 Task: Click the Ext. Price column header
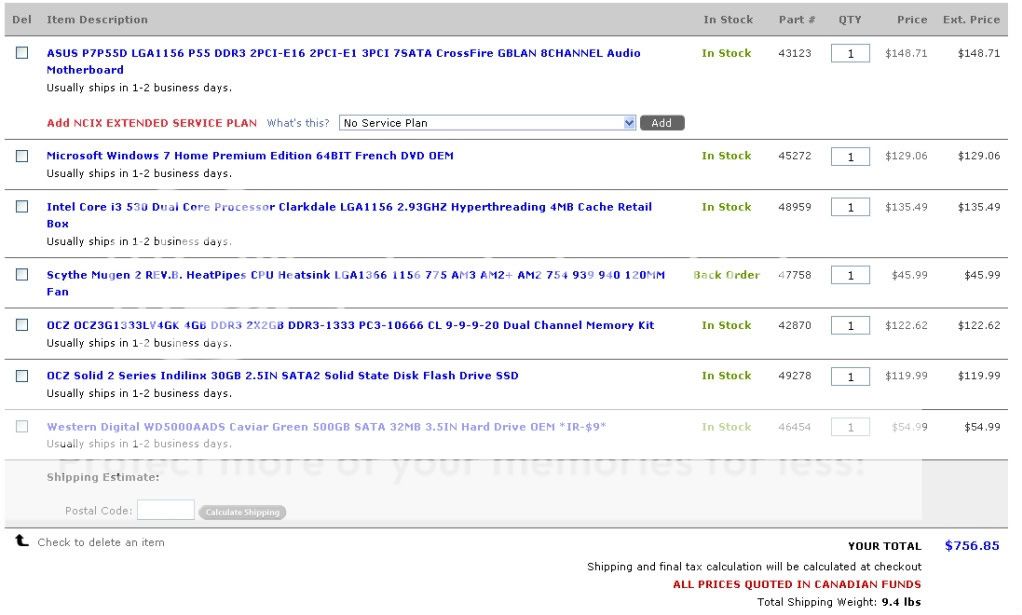[971, 20]
